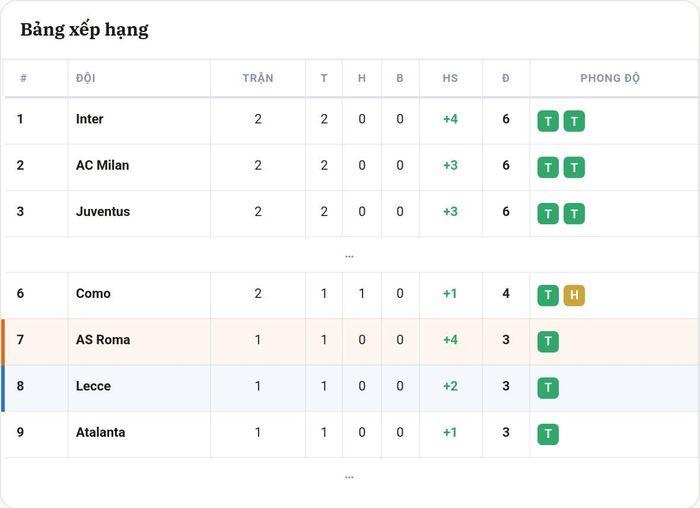Click Inter's second green T form badge
Viewport: 700px width, 508px height.
(x=574, y=121)
